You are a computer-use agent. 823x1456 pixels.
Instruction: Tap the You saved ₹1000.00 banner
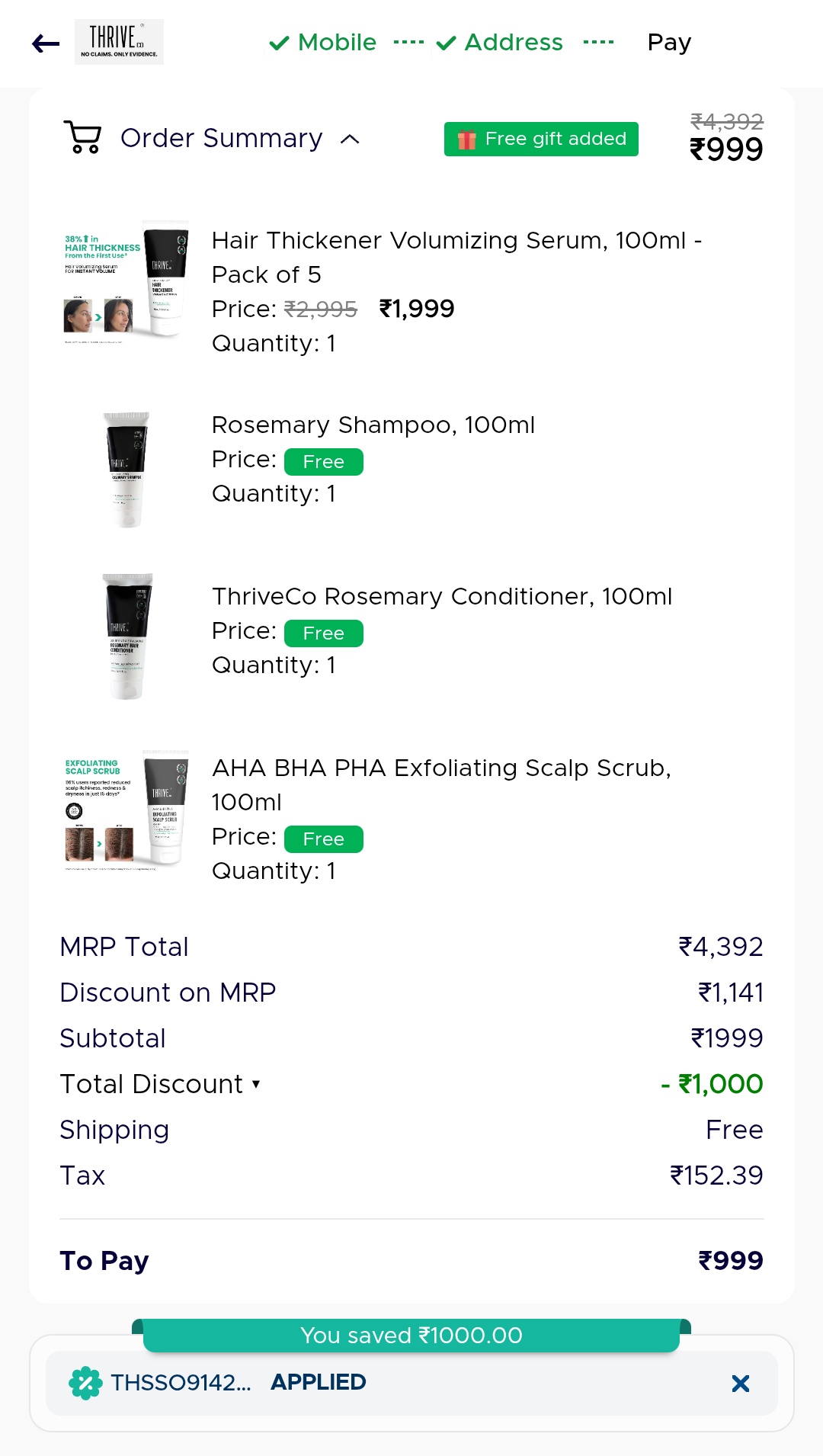411,1336
